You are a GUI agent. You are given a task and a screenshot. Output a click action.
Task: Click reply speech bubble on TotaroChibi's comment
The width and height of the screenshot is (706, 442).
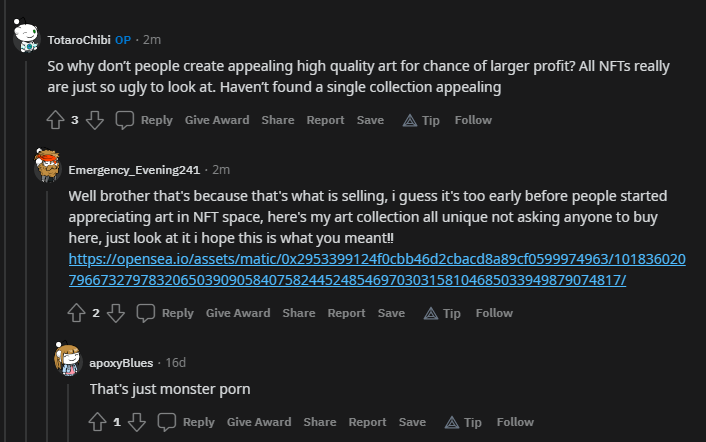[125, 120]
